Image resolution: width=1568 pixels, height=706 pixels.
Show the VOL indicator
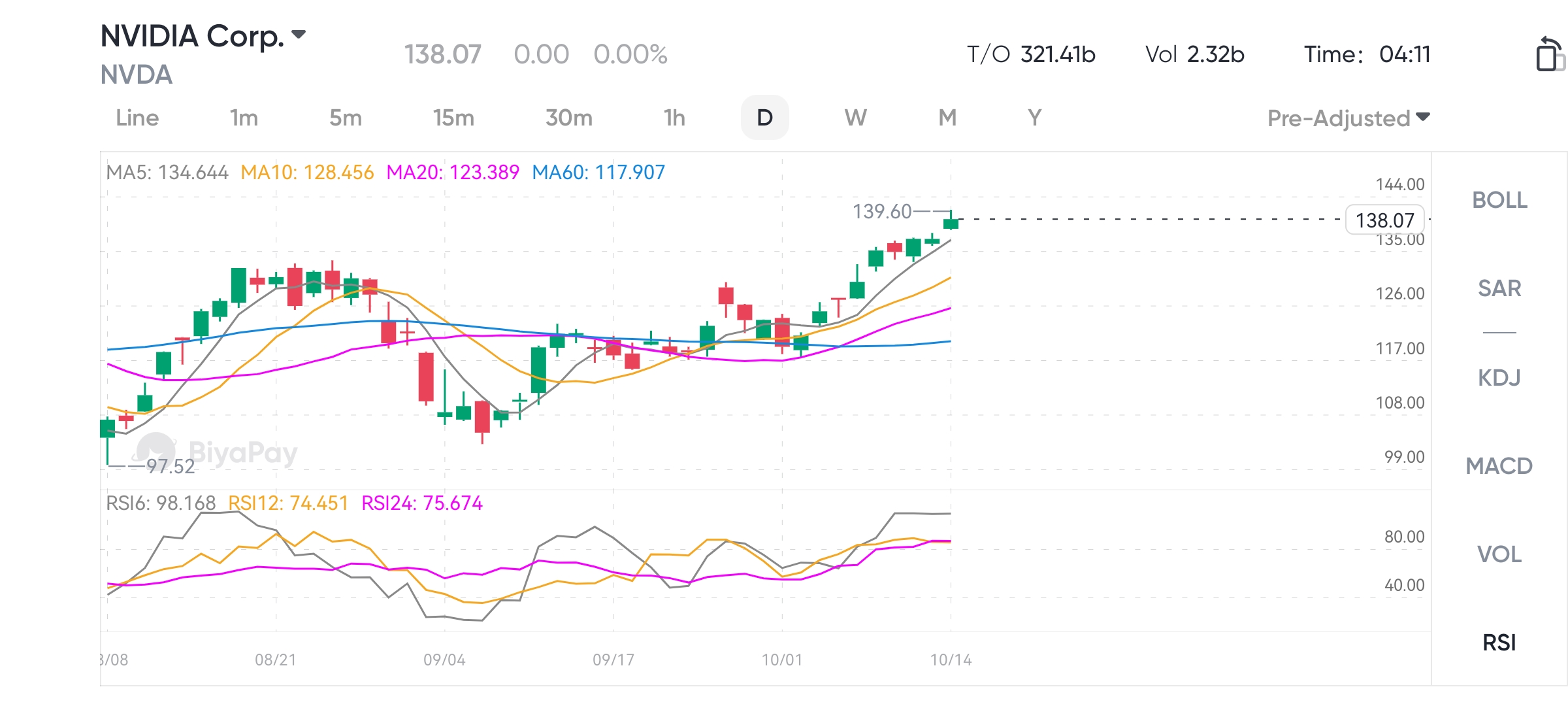1499,554
